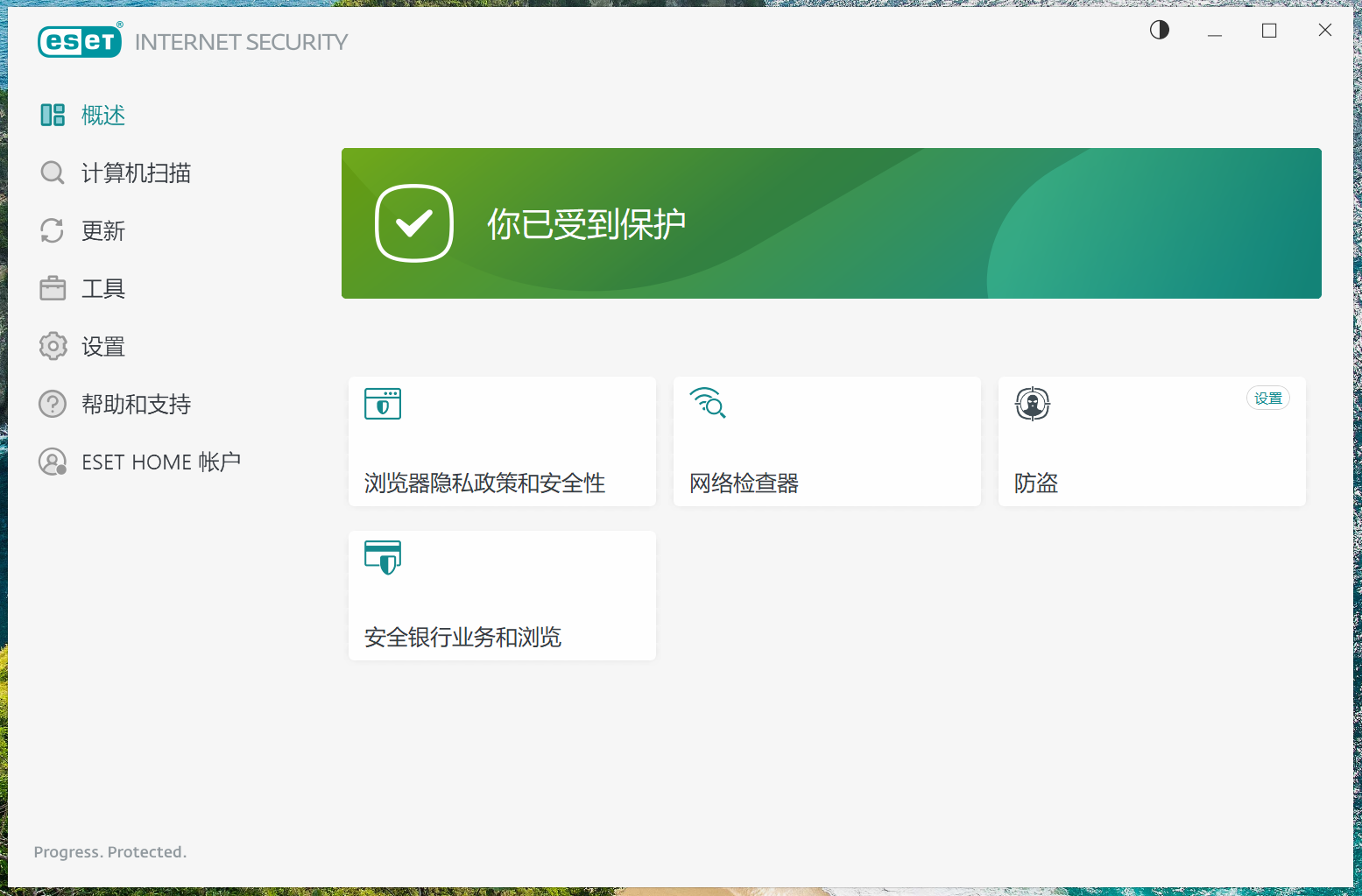Screen dimensions: 1362x896
Task: Open 安全银行业务和浏览 card
Action: click(x=502, y=596)
